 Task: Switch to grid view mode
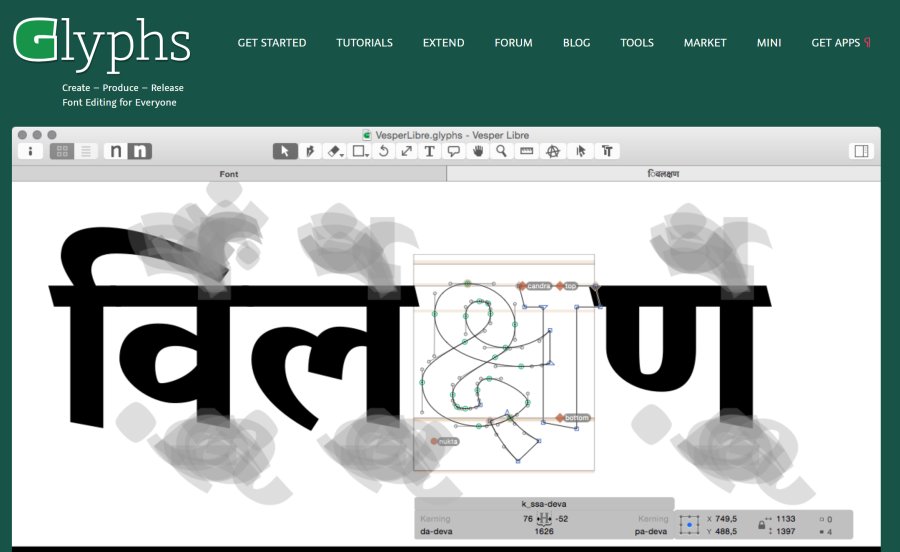61,151
